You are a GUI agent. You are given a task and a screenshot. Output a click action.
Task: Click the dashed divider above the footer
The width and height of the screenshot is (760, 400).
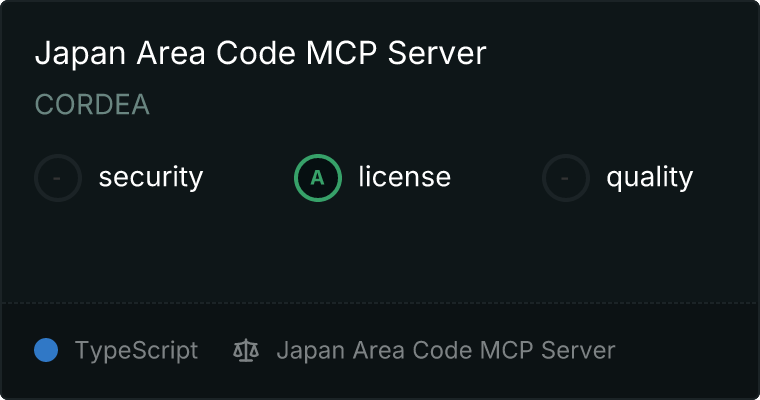(380, 302)
